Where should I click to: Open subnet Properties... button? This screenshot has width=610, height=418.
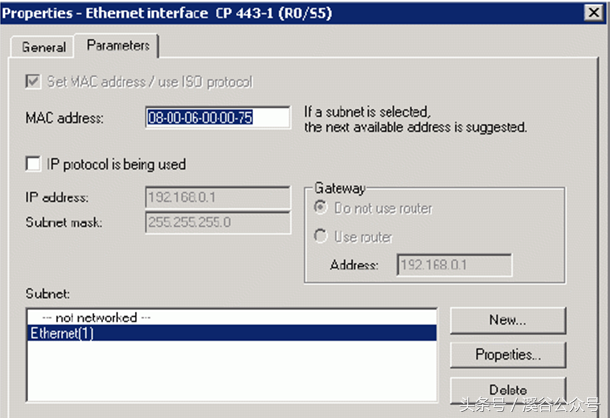(508, 355)
